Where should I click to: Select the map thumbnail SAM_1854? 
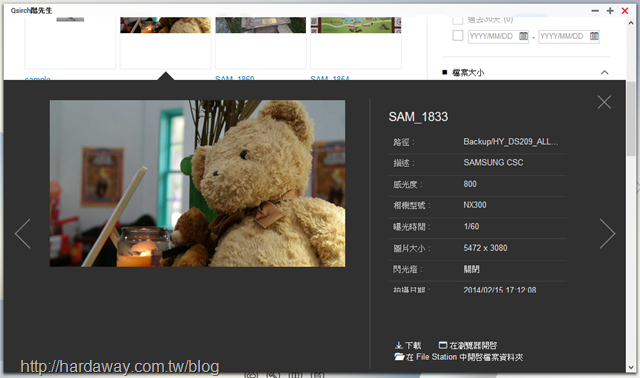[356, 25]
